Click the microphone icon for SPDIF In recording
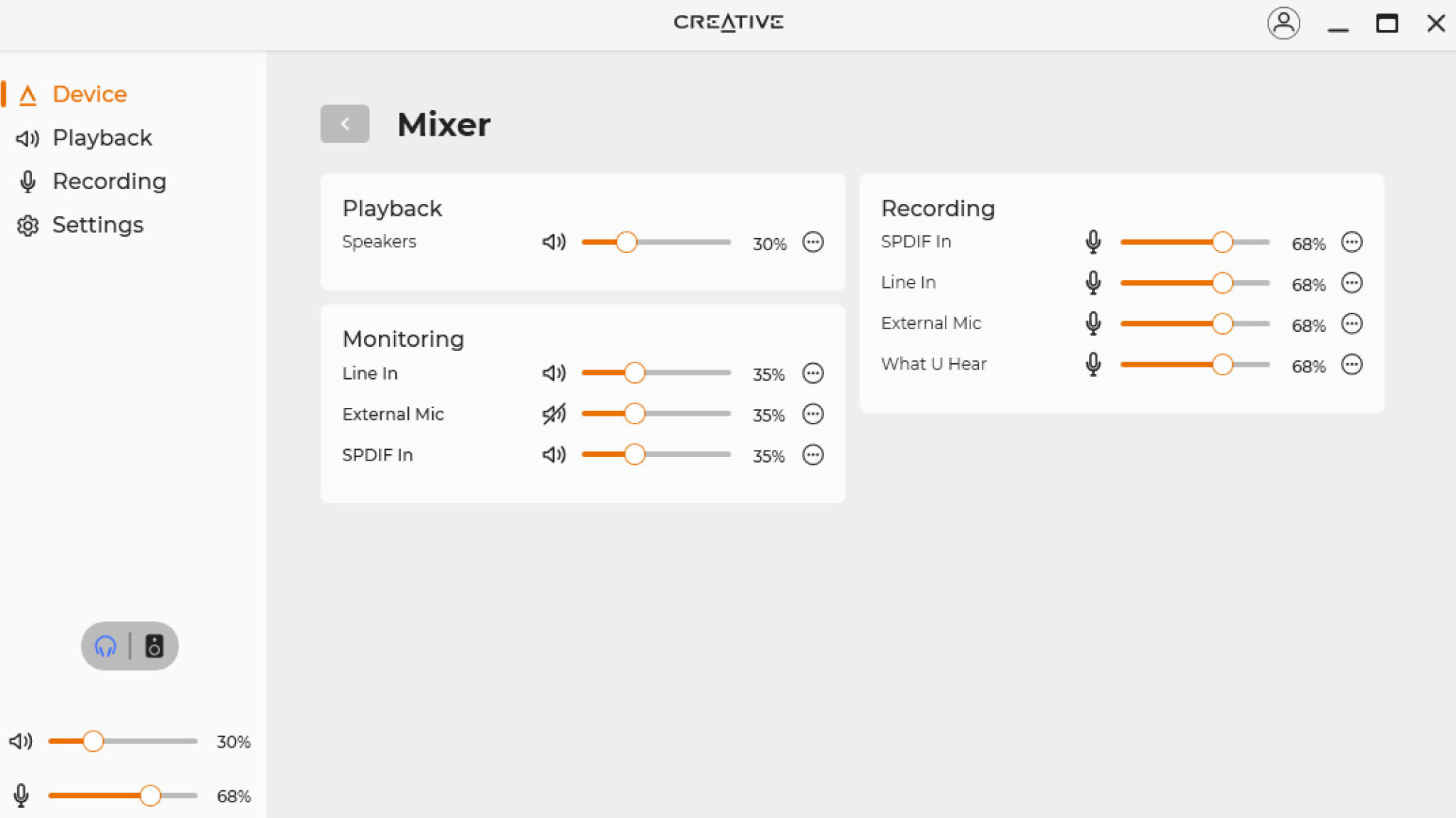The image size is (1456, 818). coord(1093,242)
